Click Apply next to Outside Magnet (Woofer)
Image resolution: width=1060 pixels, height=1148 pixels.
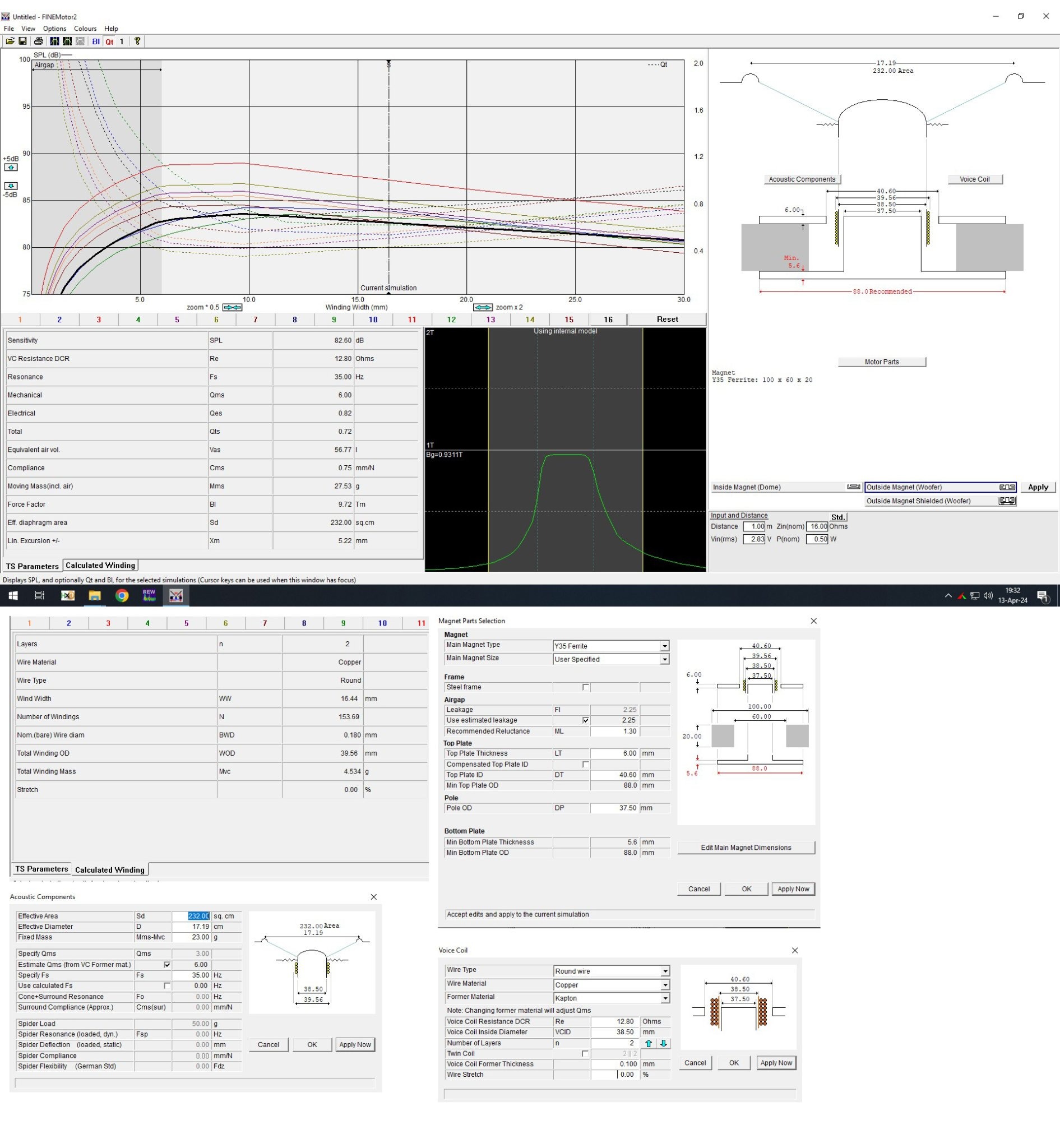(1038, 487)
